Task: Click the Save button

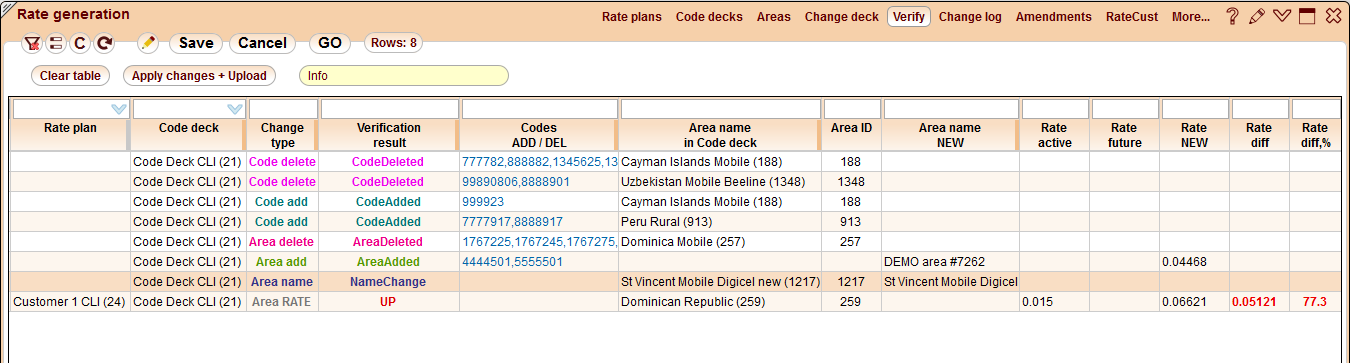Action: click(196, 43)
